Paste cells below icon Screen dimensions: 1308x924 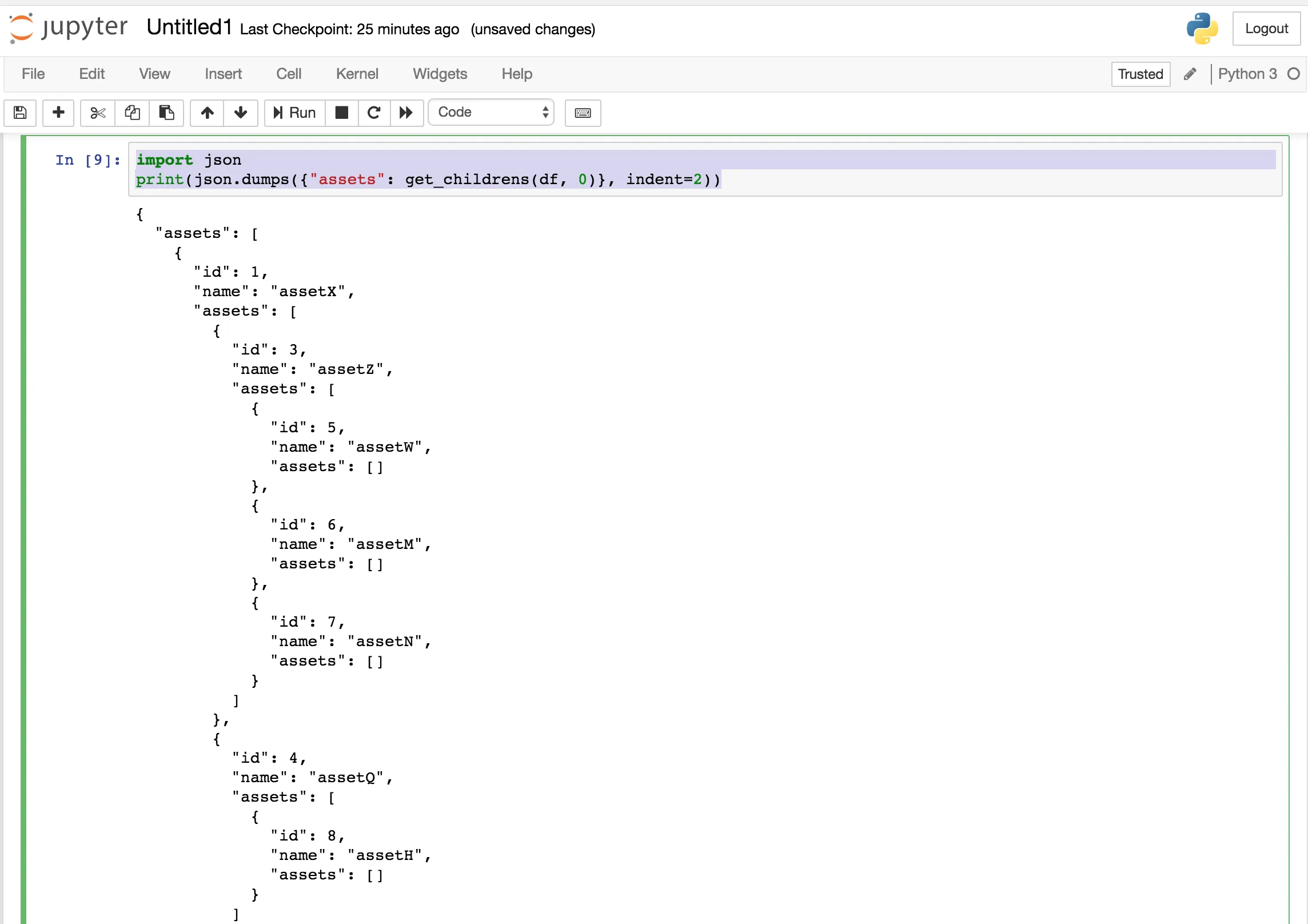click(x=166, y=113)
